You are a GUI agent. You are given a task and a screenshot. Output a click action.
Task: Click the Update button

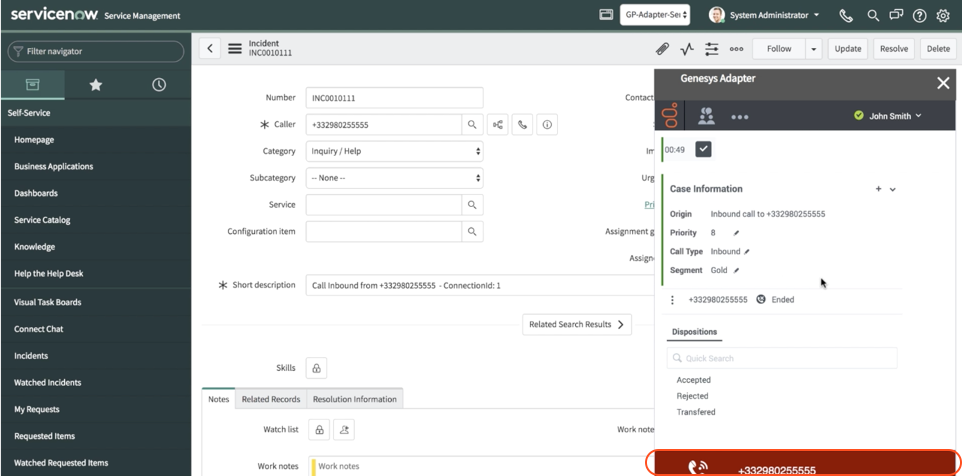[847, 48]
